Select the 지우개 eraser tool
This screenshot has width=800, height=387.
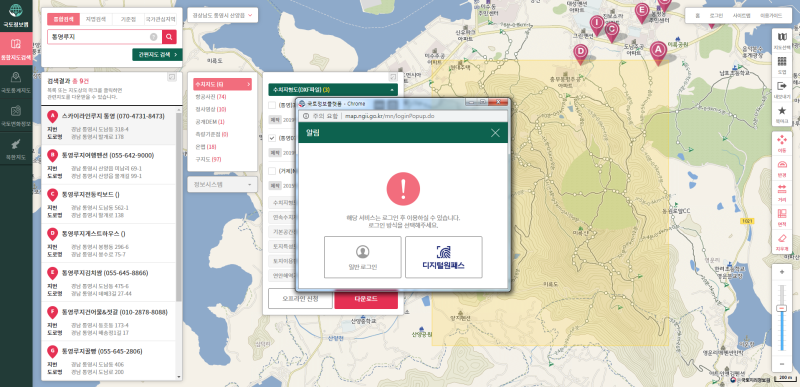coord(782,242)
